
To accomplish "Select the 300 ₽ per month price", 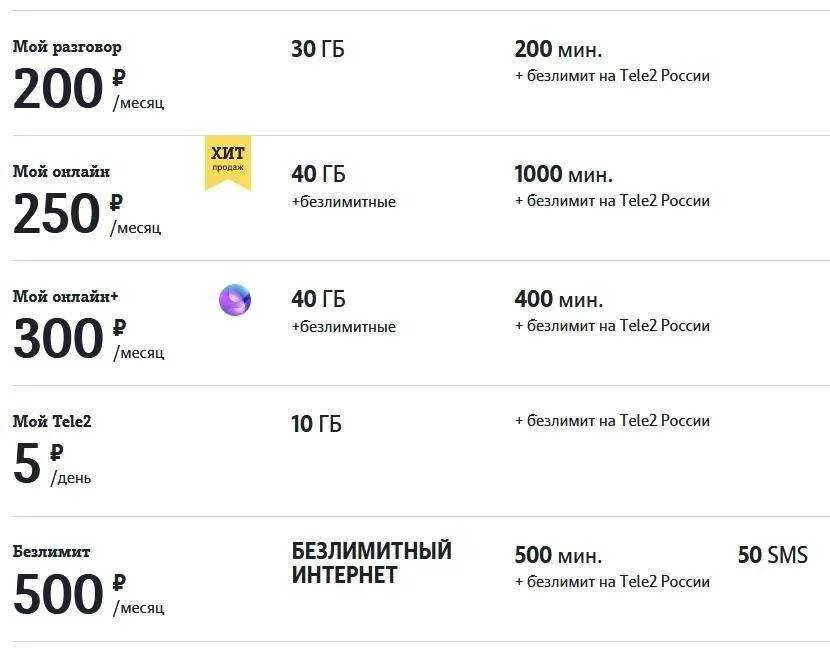I will [88, 339].
